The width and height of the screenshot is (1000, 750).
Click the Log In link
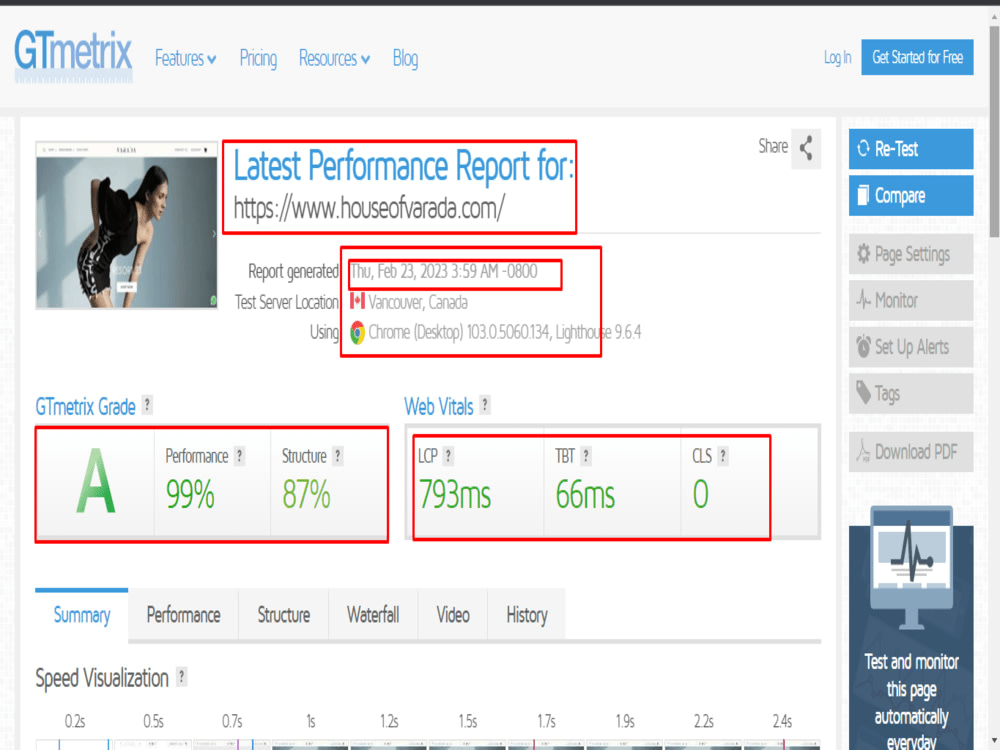click(x=837, y=57)
